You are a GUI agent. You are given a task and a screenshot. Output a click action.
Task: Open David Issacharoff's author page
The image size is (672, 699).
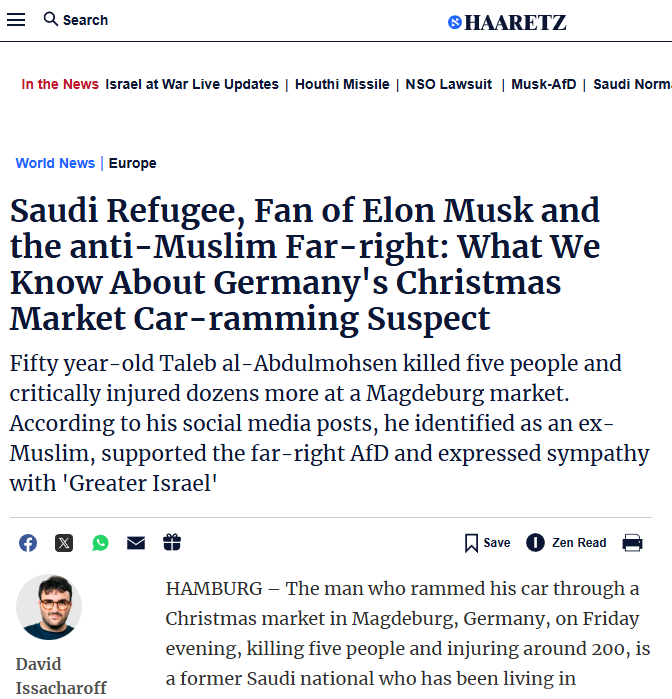[61, 675]
